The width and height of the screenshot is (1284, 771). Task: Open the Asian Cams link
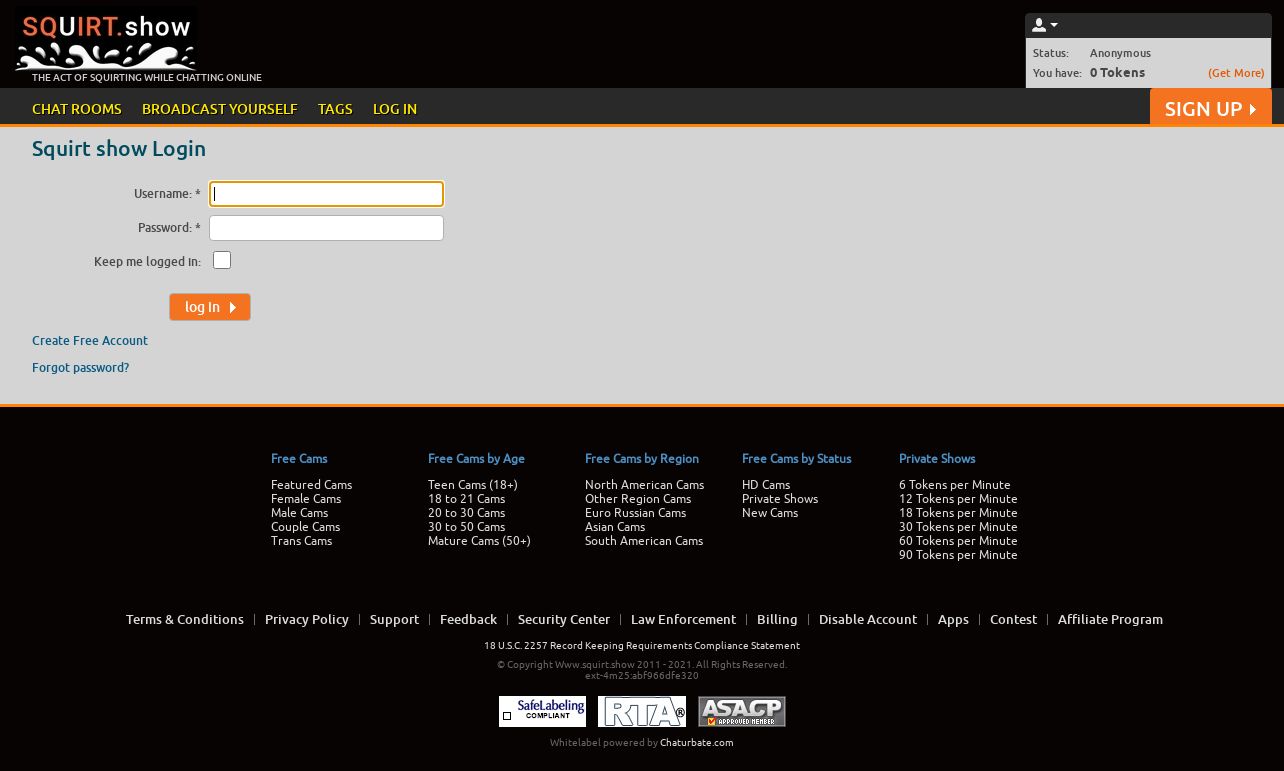(x=615, y=526)
